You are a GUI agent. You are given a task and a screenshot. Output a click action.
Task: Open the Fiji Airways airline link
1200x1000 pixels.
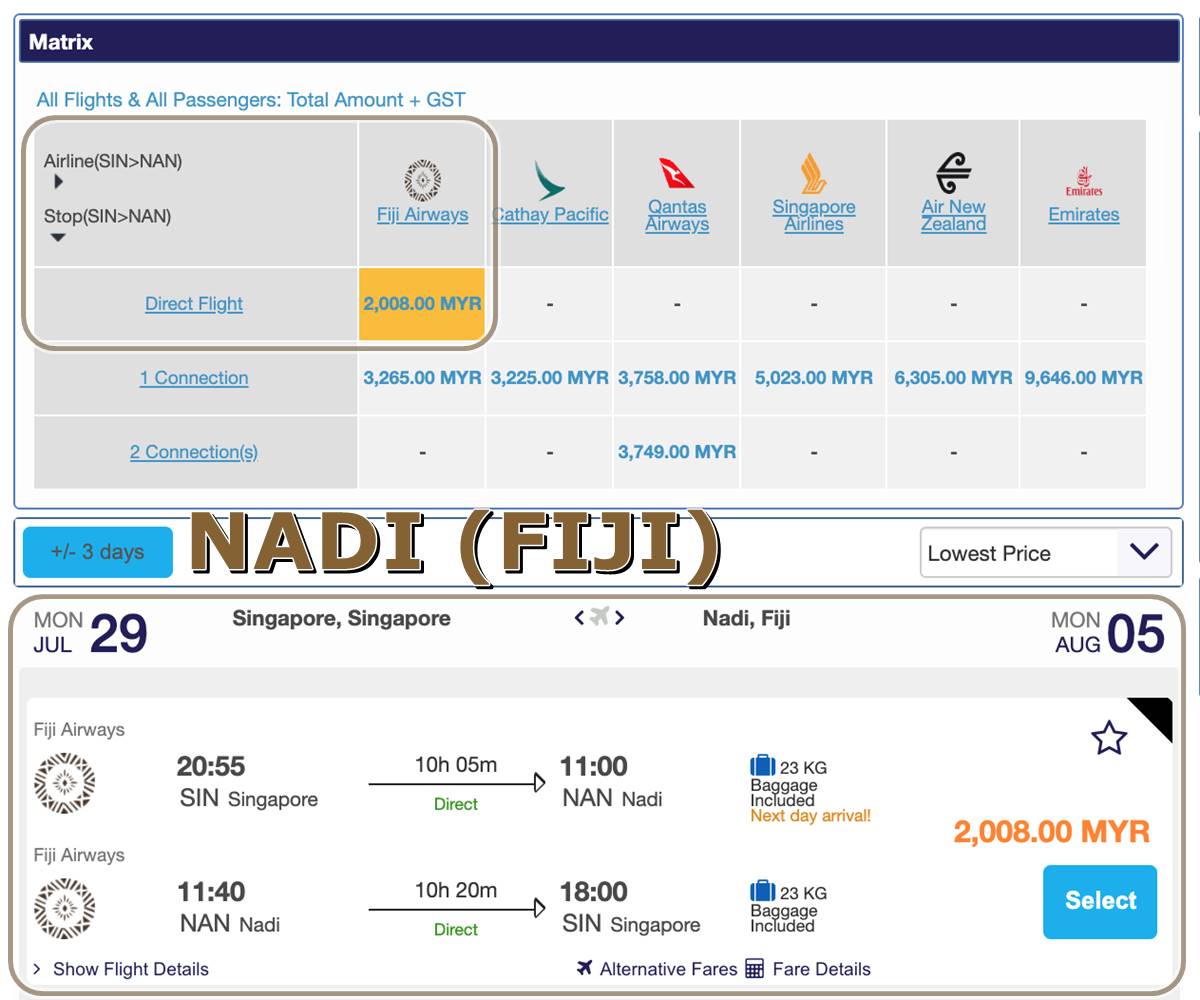[422, 214]
